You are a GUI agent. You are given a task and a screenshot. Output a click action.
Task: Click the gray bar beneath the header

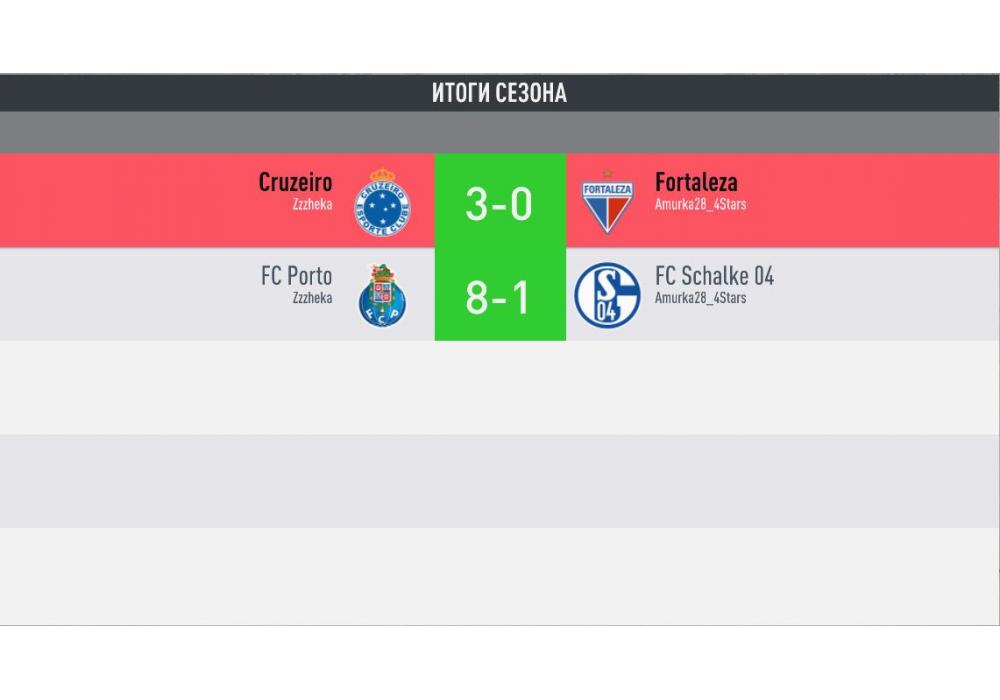click(x=499, y=132)
